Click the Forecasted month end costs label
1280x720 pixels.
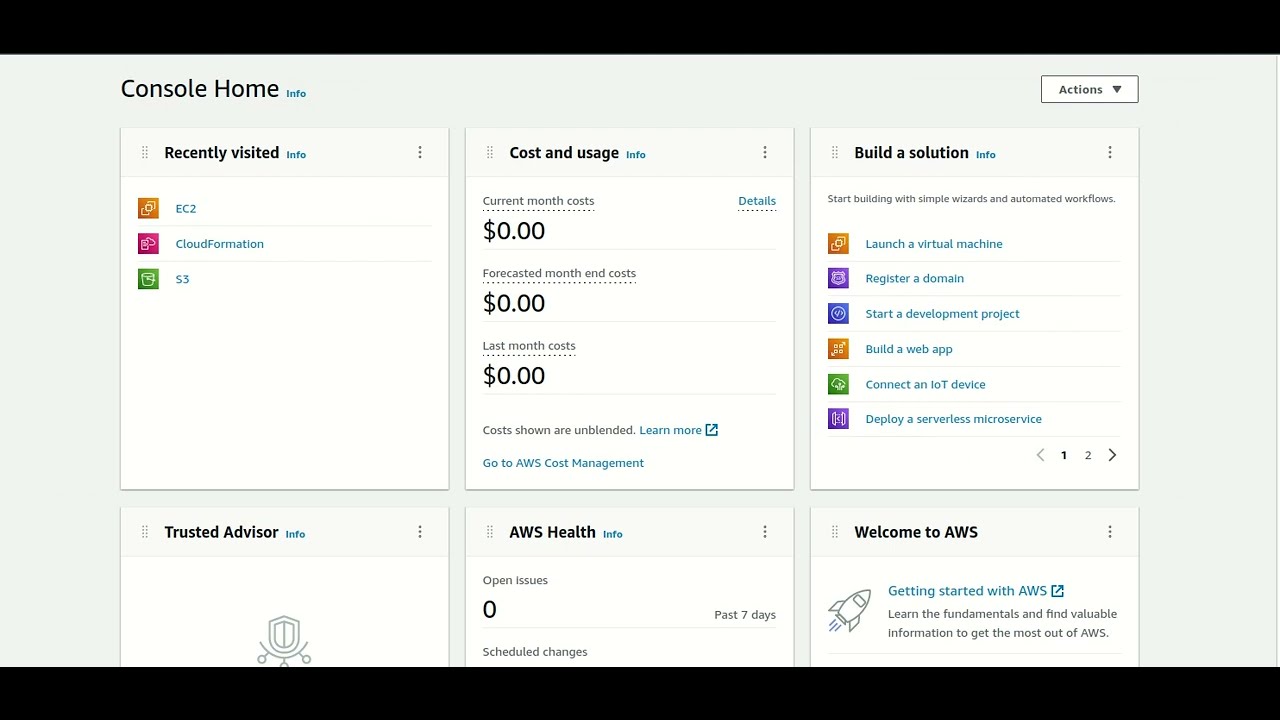coord(559,273)
